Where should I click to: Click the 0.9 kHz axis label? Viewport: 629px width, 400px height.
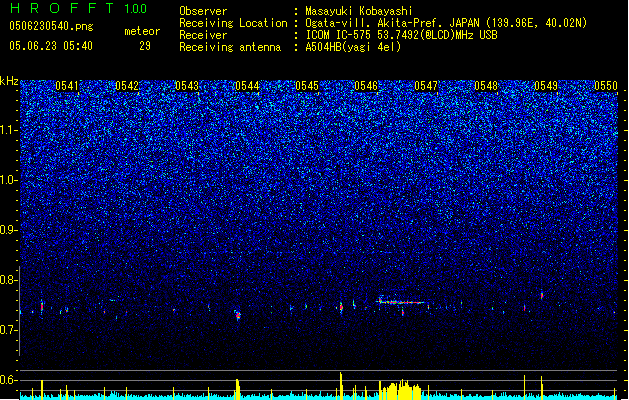(x=9, y=230)
